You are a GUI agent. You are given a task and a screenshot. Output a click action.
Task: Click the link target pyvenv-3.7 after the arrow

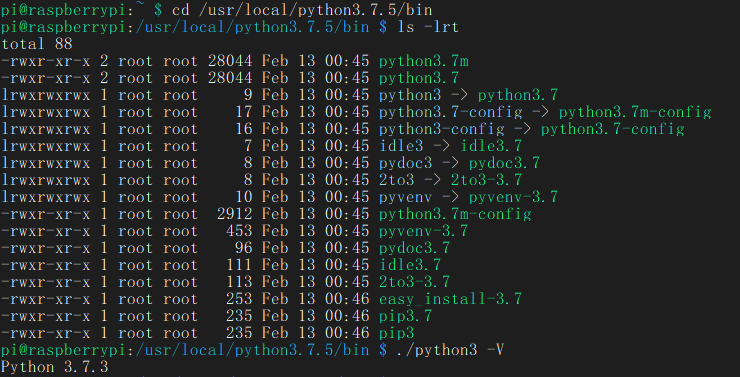(513, 197)
